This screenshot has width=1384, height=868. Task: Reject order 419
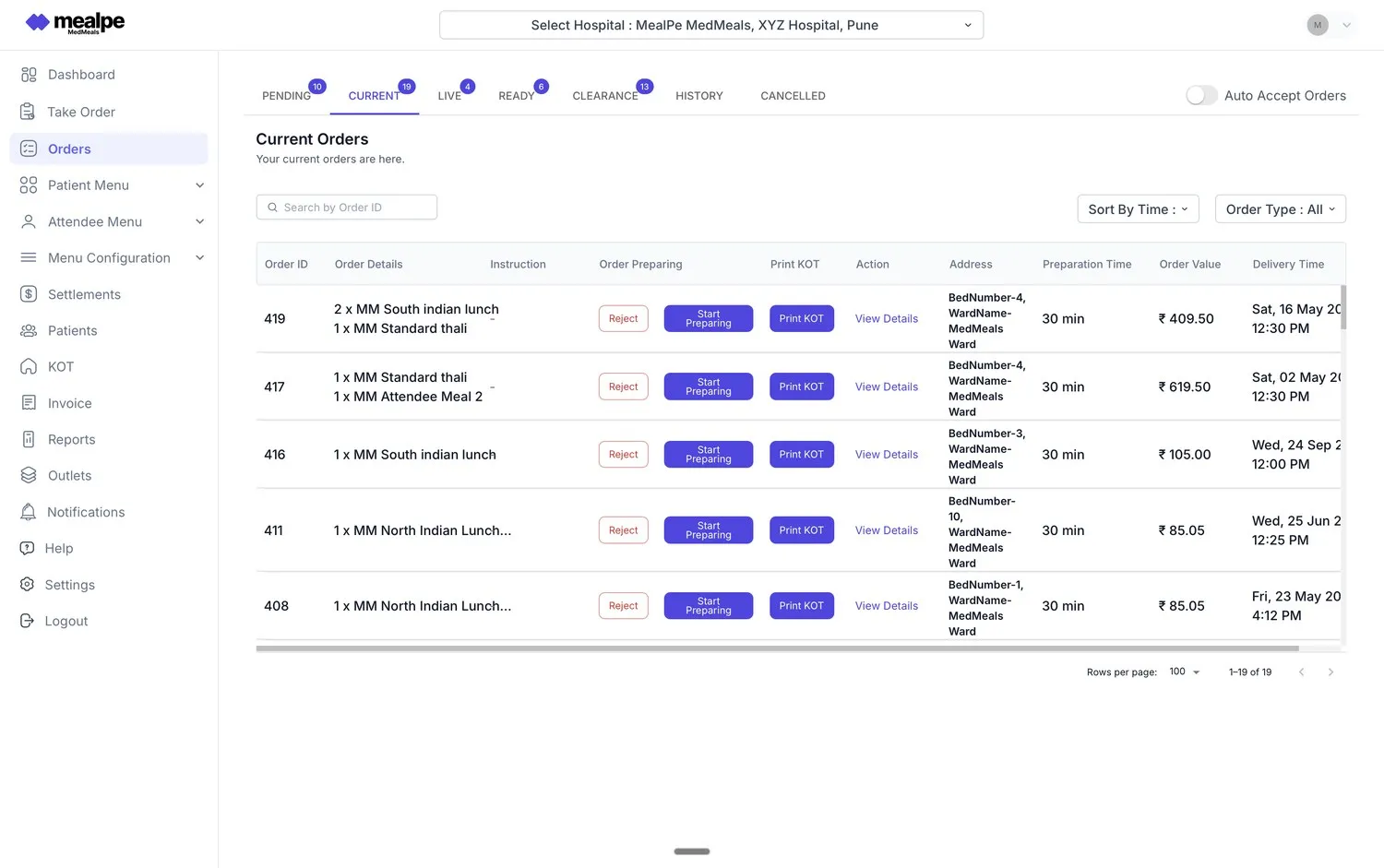[x=624, y=318]
